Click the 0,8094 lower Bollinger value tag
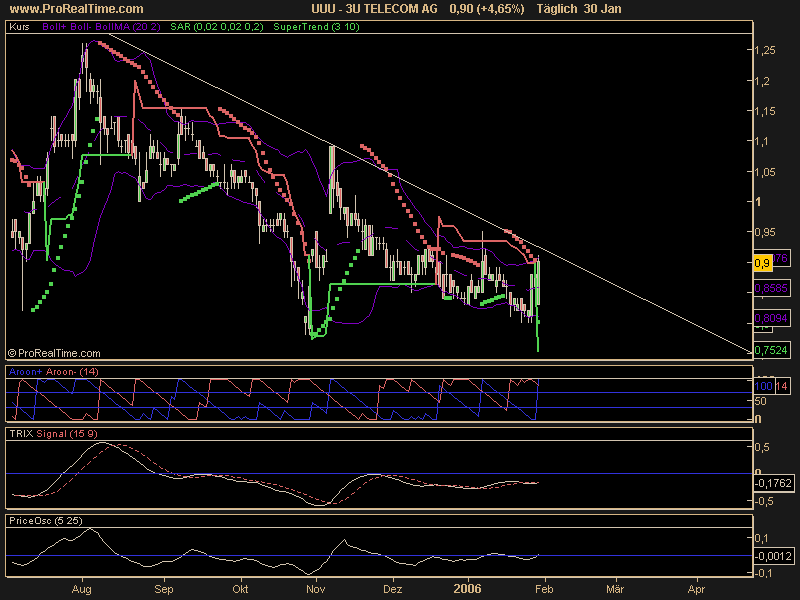The height and width of the screenshot is (600, 800). (771, 318)
